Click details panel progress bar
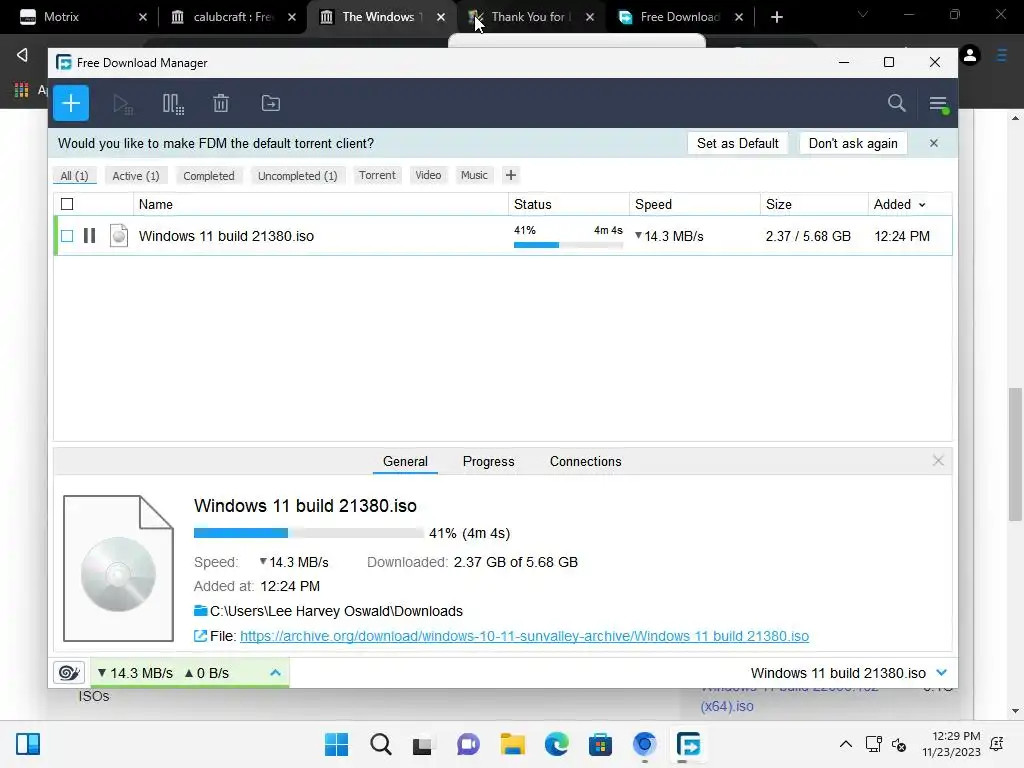 click(x=308, y=533)
